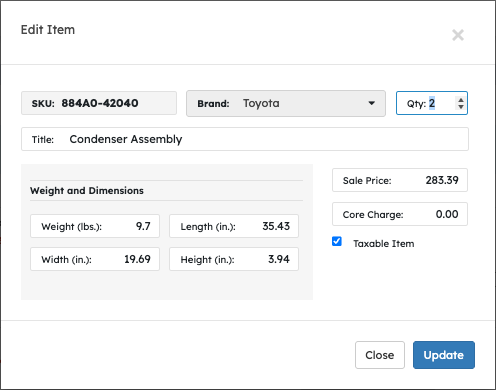Viewport: 496px width, 390px height.
Task: Click the Width (in.) field
Action: (95, 259)
